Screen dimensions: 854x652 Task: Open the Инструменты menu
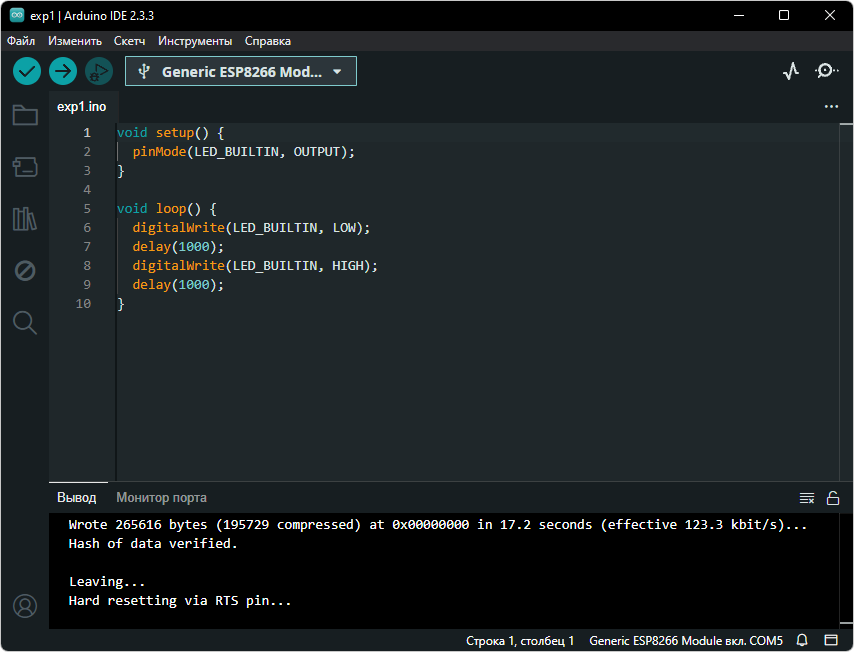pos(195,41)
